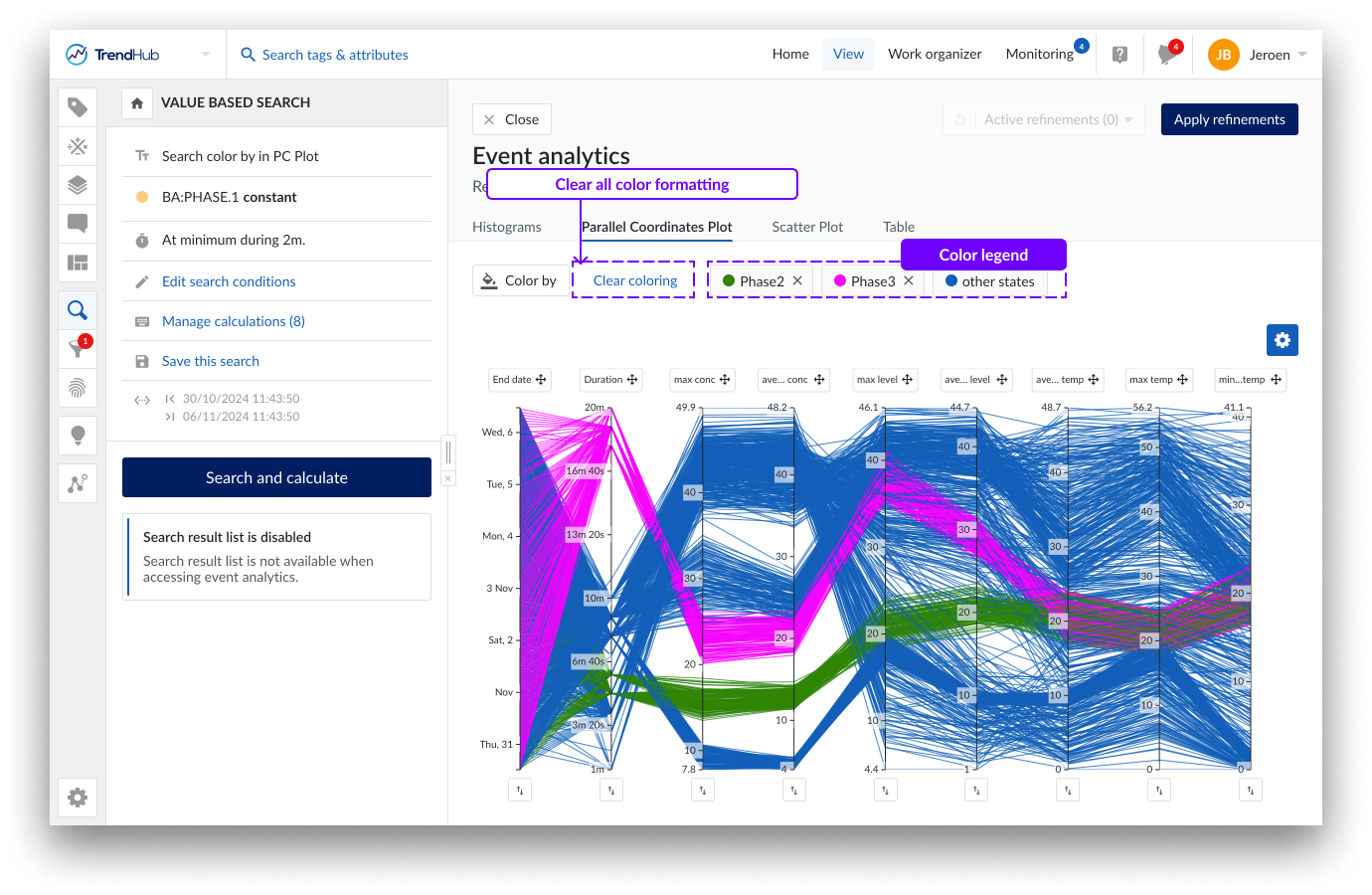Remove the Phase2 color filter chip

[x=797, y=281]
